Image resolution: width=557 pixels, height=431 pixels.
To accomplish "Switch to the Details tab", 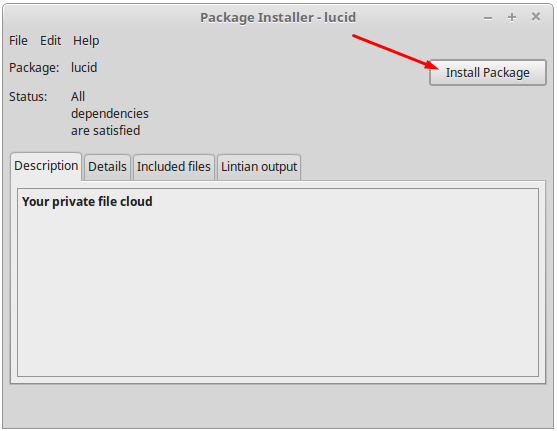I will pos(107,167).
